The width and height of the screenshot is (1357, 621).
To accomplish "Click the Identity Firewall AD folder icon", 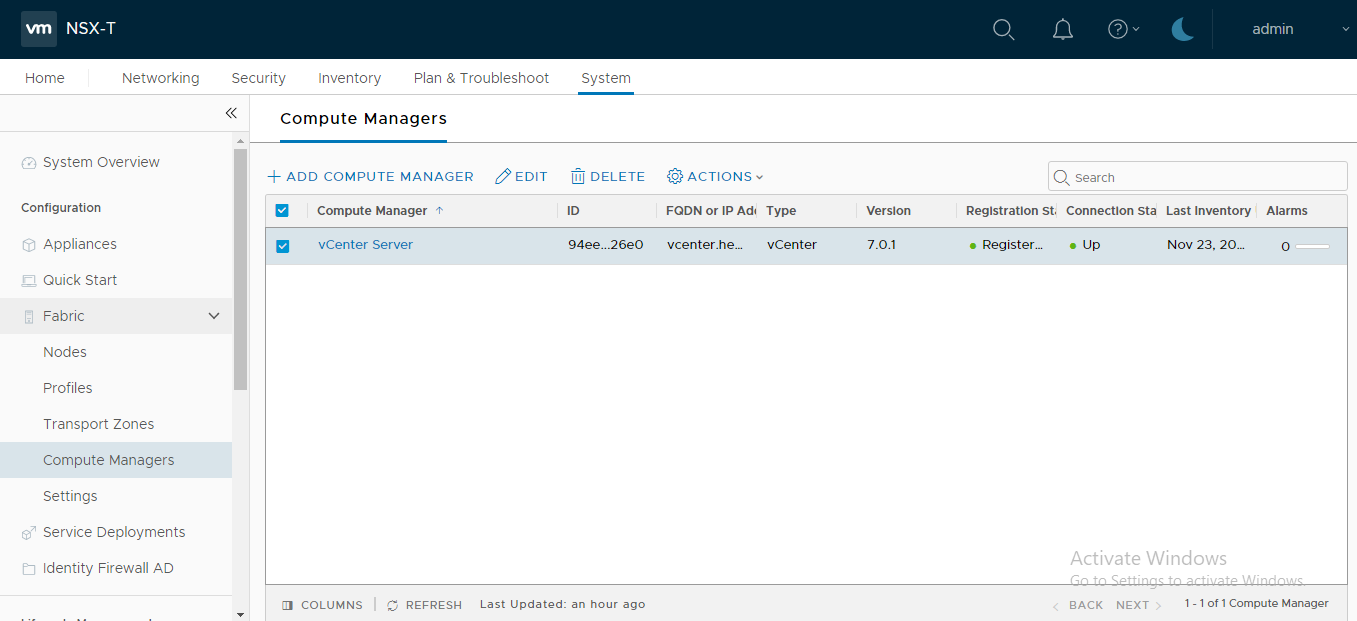I will (29, 569).
